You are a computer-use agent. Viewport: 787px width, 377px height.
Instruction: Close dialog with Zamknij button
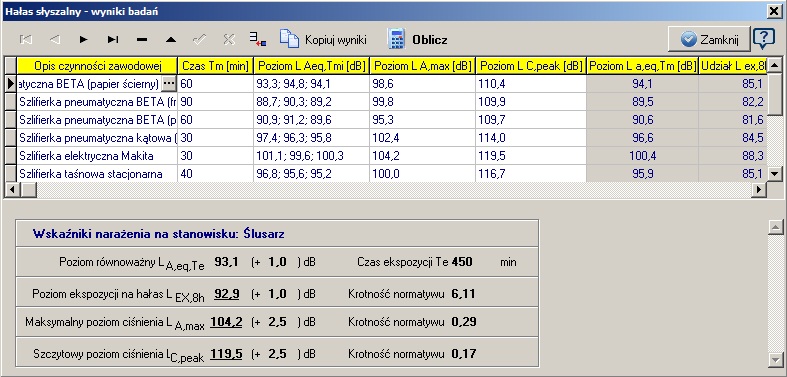click(709, 40)
